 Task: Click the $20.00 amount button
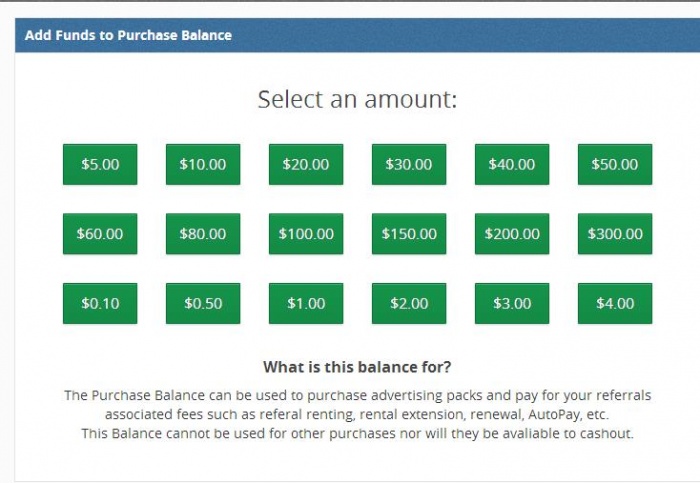(x=306, y=165)
